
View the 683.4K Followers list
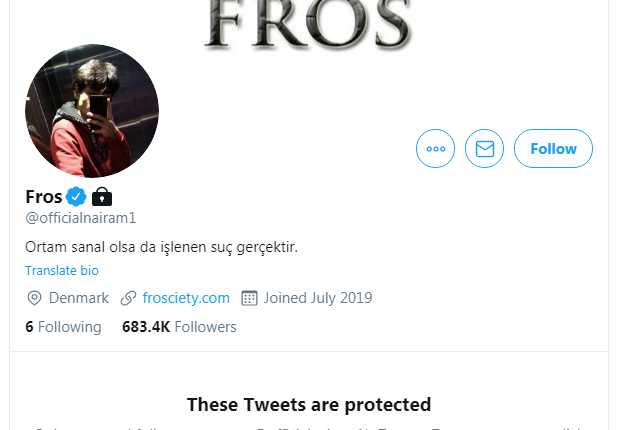179,327
